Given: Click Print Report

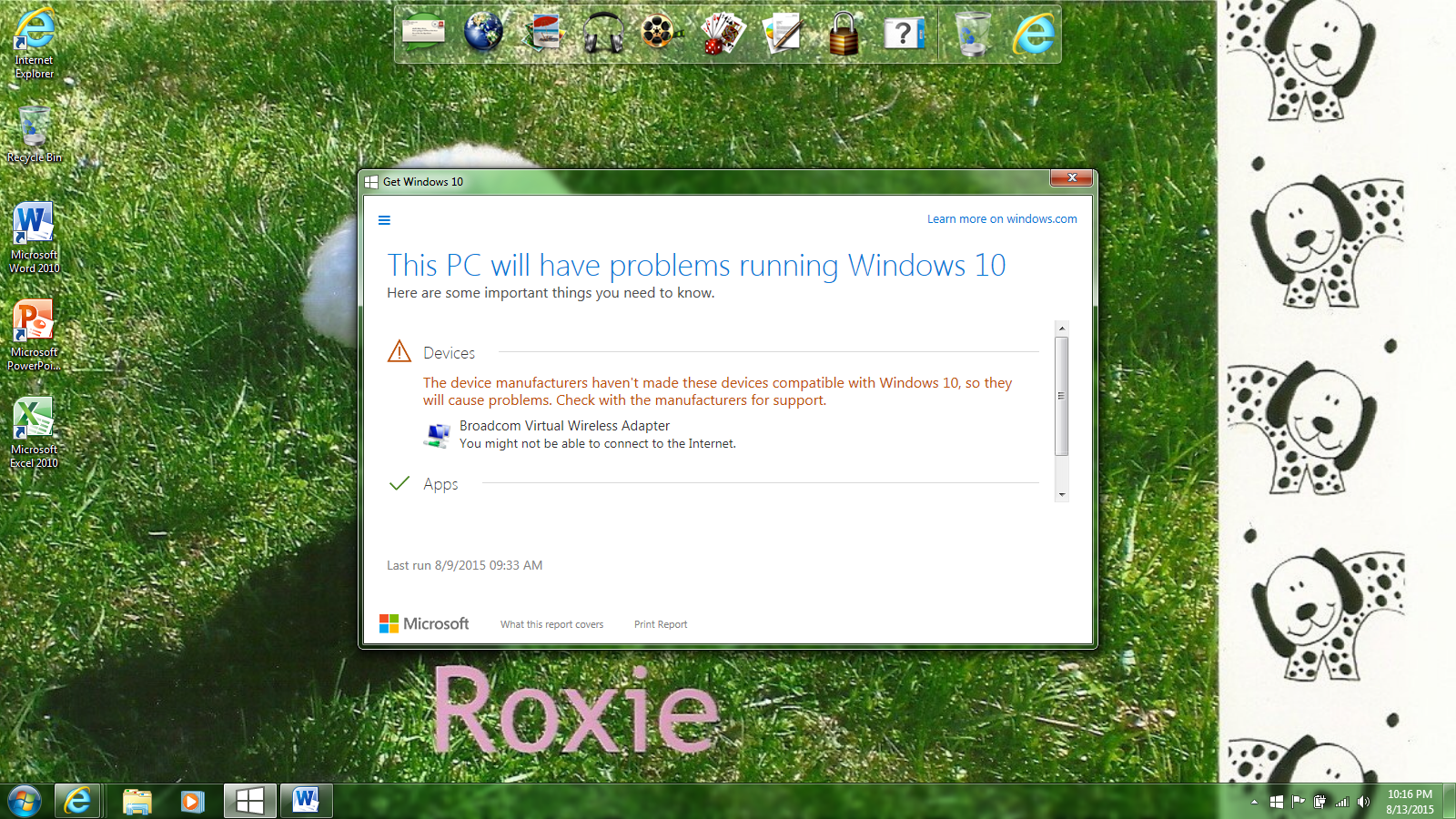Looking at the screenshot, I should pyautogui.click(x=660, y=624).
